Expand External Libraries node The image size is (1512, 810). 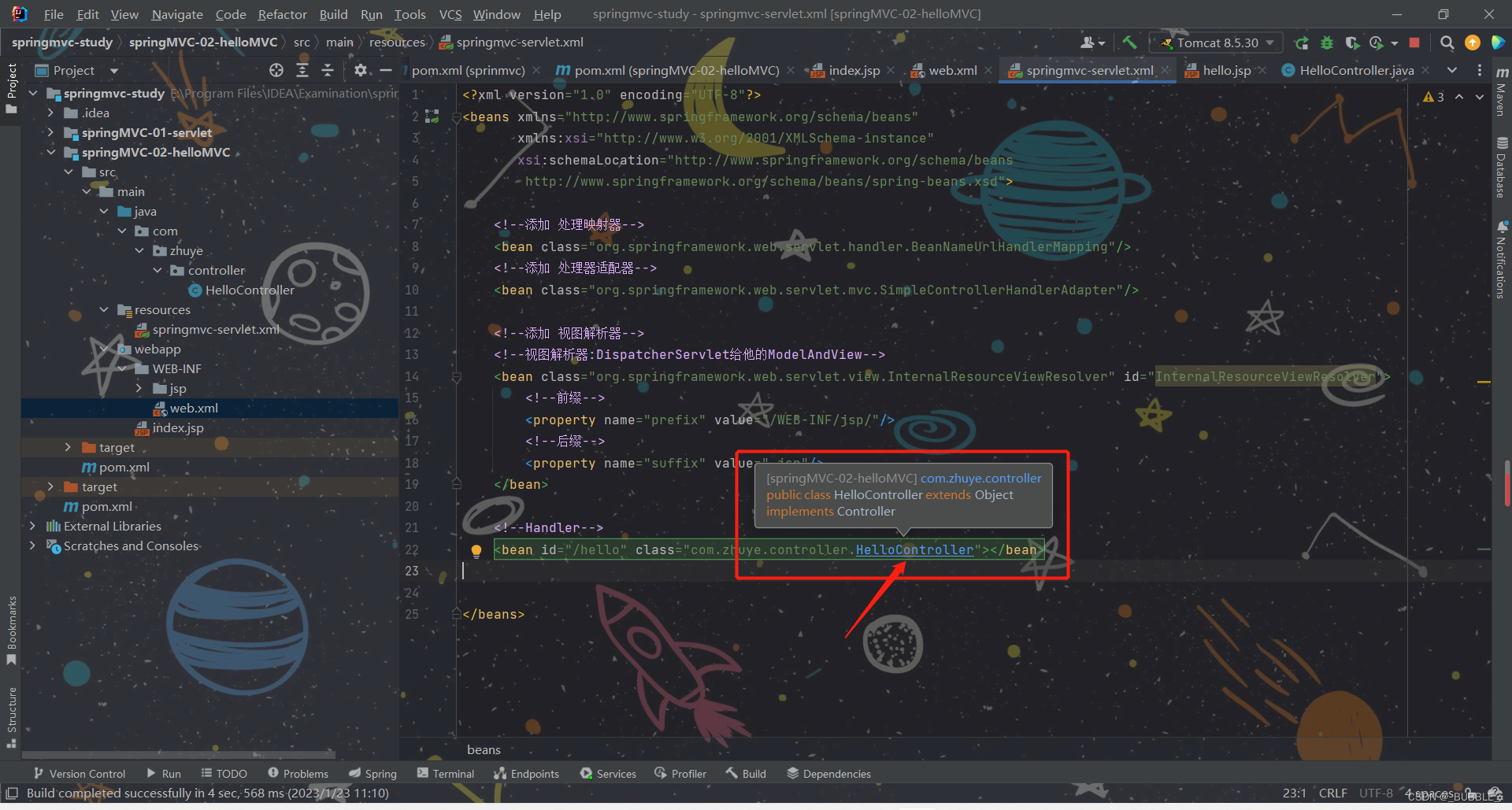coord(32,526)
